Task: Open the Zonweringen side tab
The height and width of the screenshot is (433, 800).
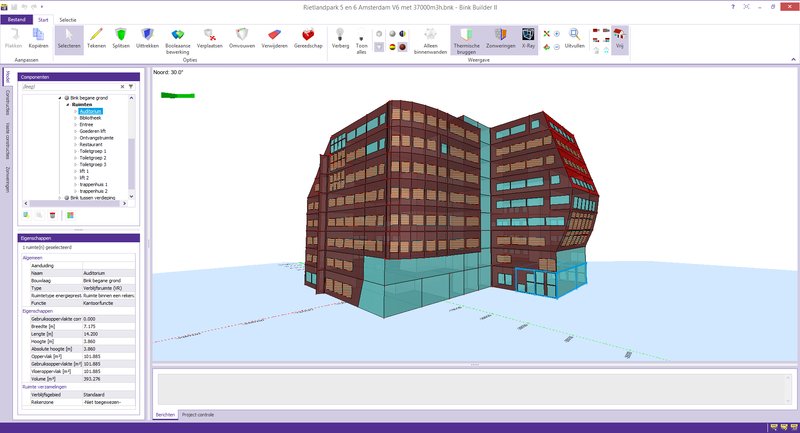Action: pos(8,180)
